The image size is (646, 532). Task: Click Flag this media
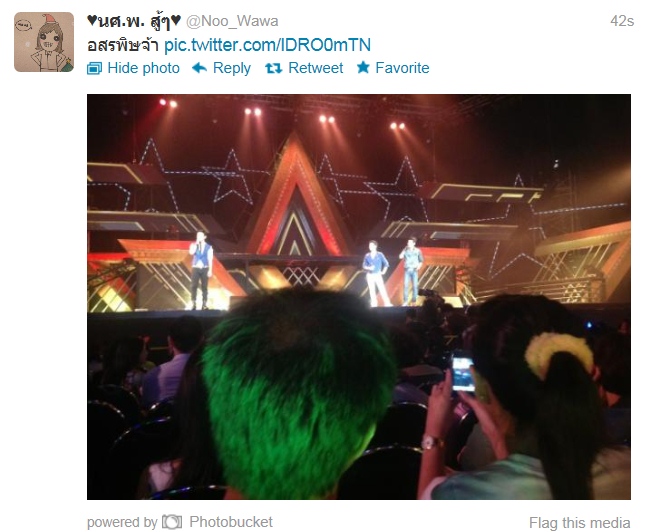(x=580, y=523)
